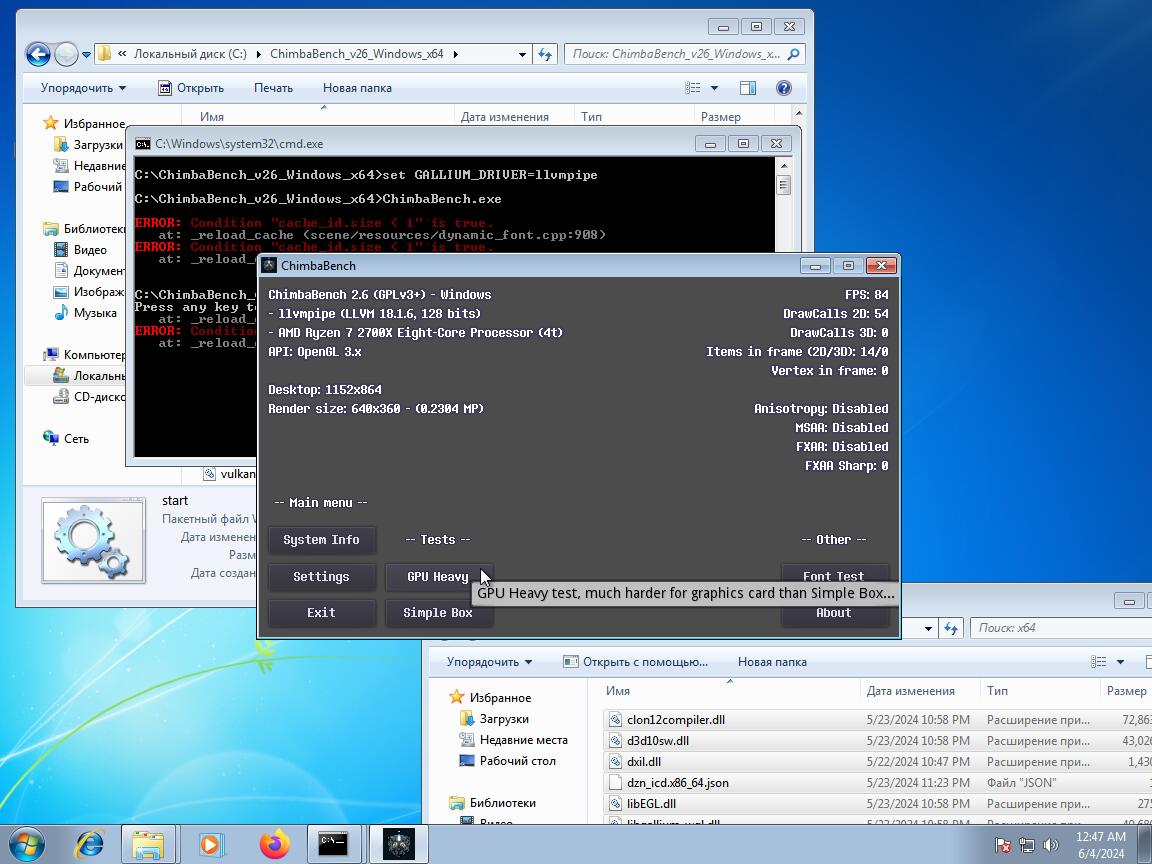Click the help question mark icon
The height and width of the screenshot is (864, 1152).
click(784, 88)
